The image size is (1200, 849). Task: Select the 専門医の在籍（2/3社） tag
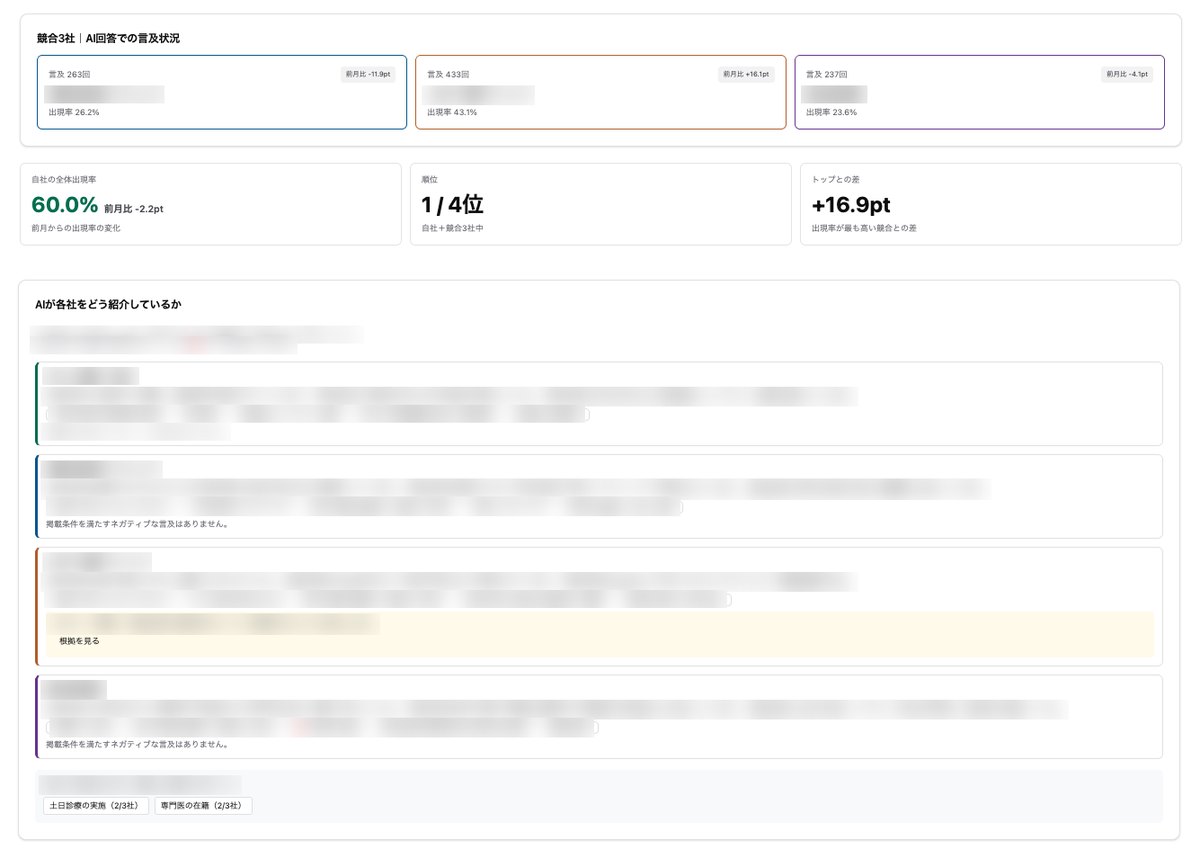203,806
